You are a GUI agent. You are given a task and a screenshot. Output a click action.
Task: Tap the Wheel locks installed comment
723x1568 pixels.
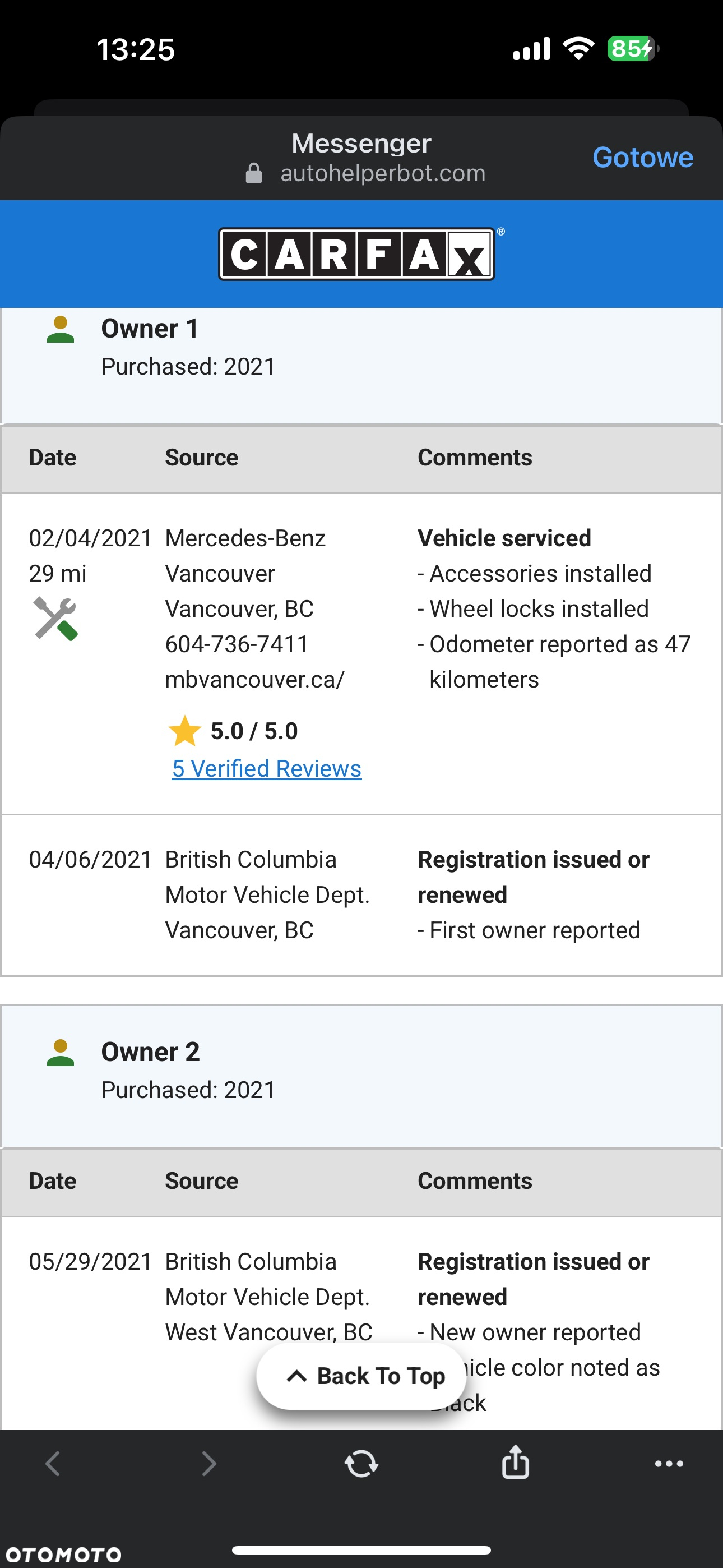[x=533, y=608]
